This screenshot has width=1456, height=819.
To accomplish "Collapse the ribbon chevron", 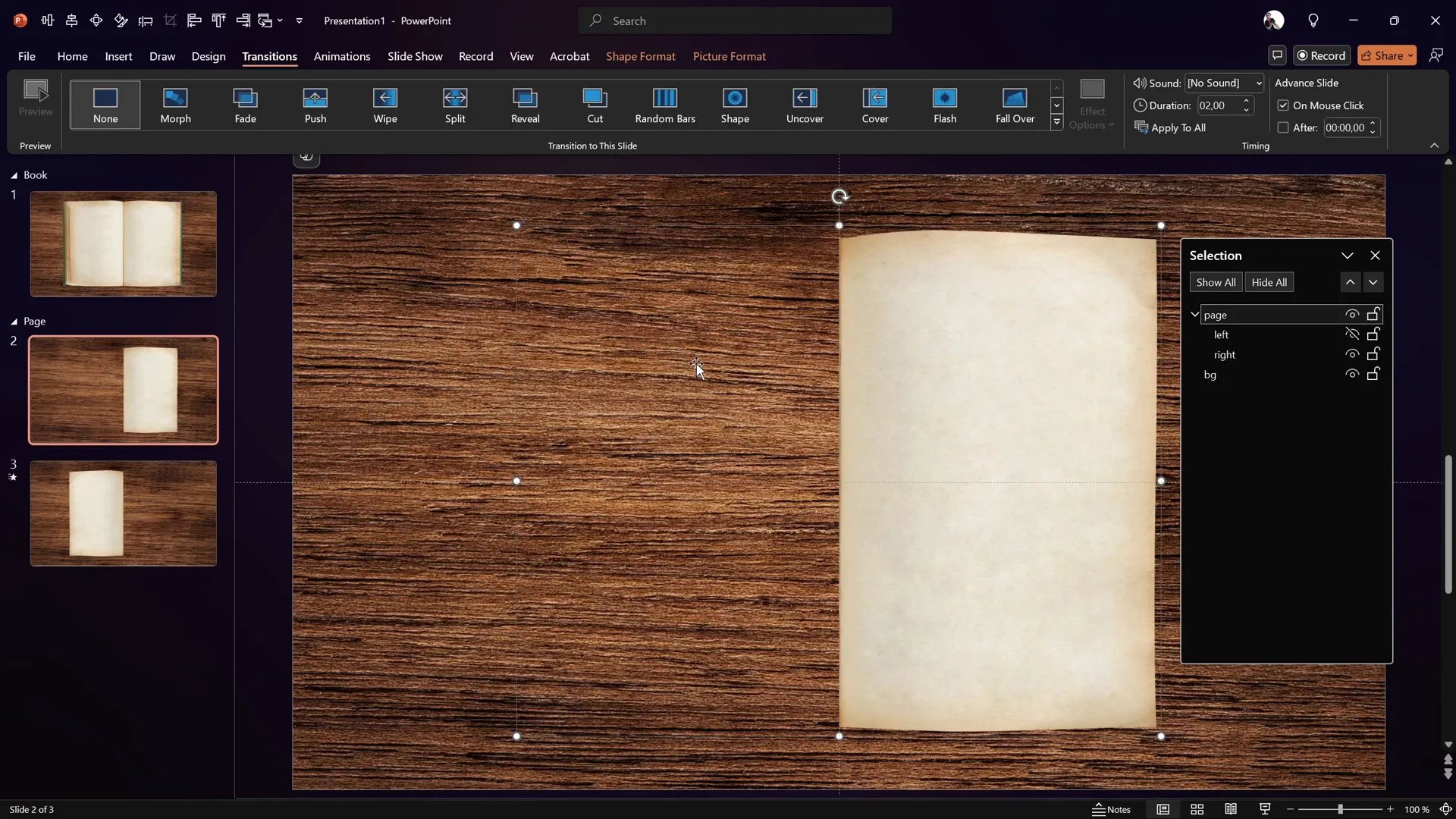I will (x=1434, y=146).
